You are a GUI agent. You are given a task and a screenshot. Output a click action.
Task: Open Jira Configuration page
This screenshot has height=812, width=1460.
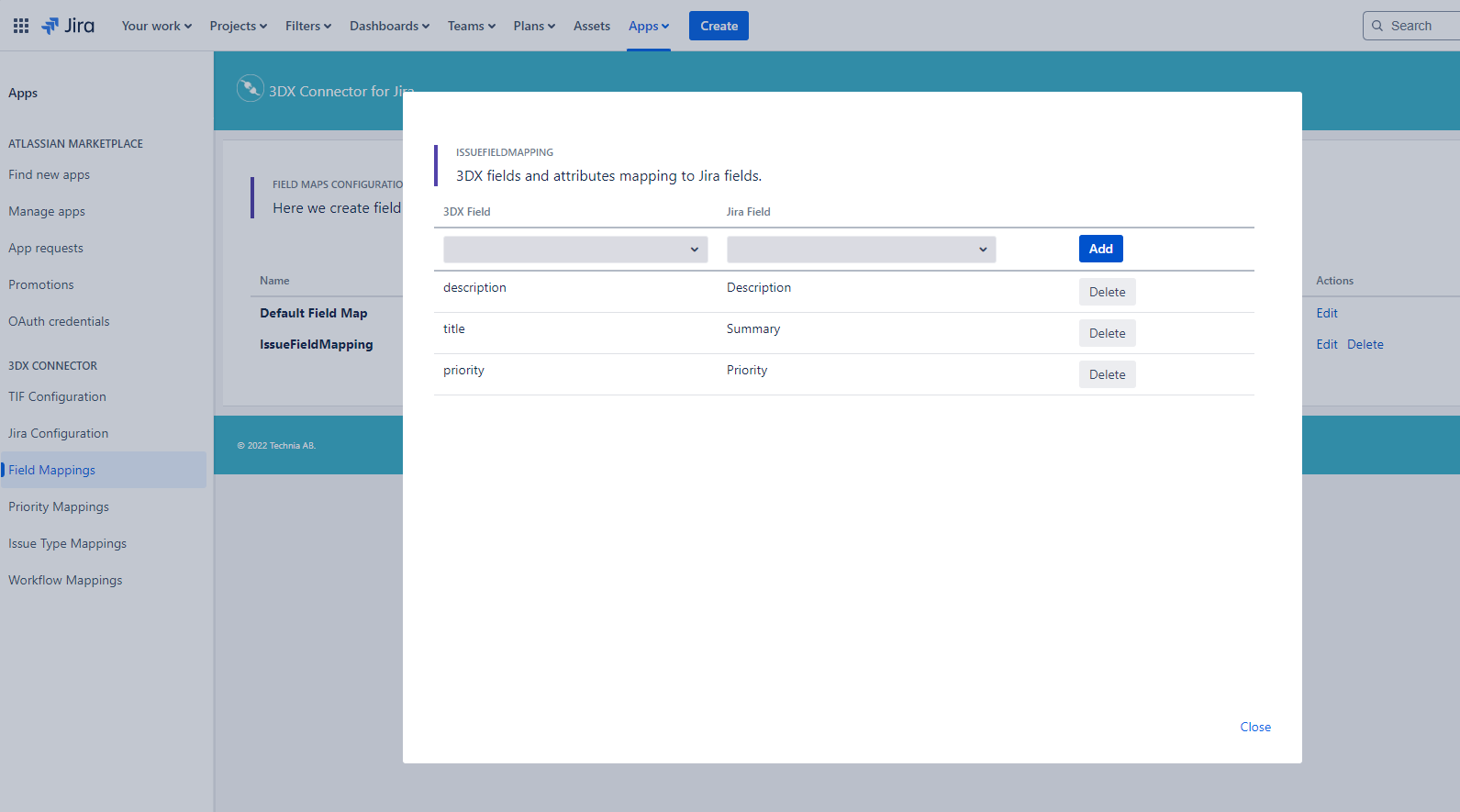point(59,433)
